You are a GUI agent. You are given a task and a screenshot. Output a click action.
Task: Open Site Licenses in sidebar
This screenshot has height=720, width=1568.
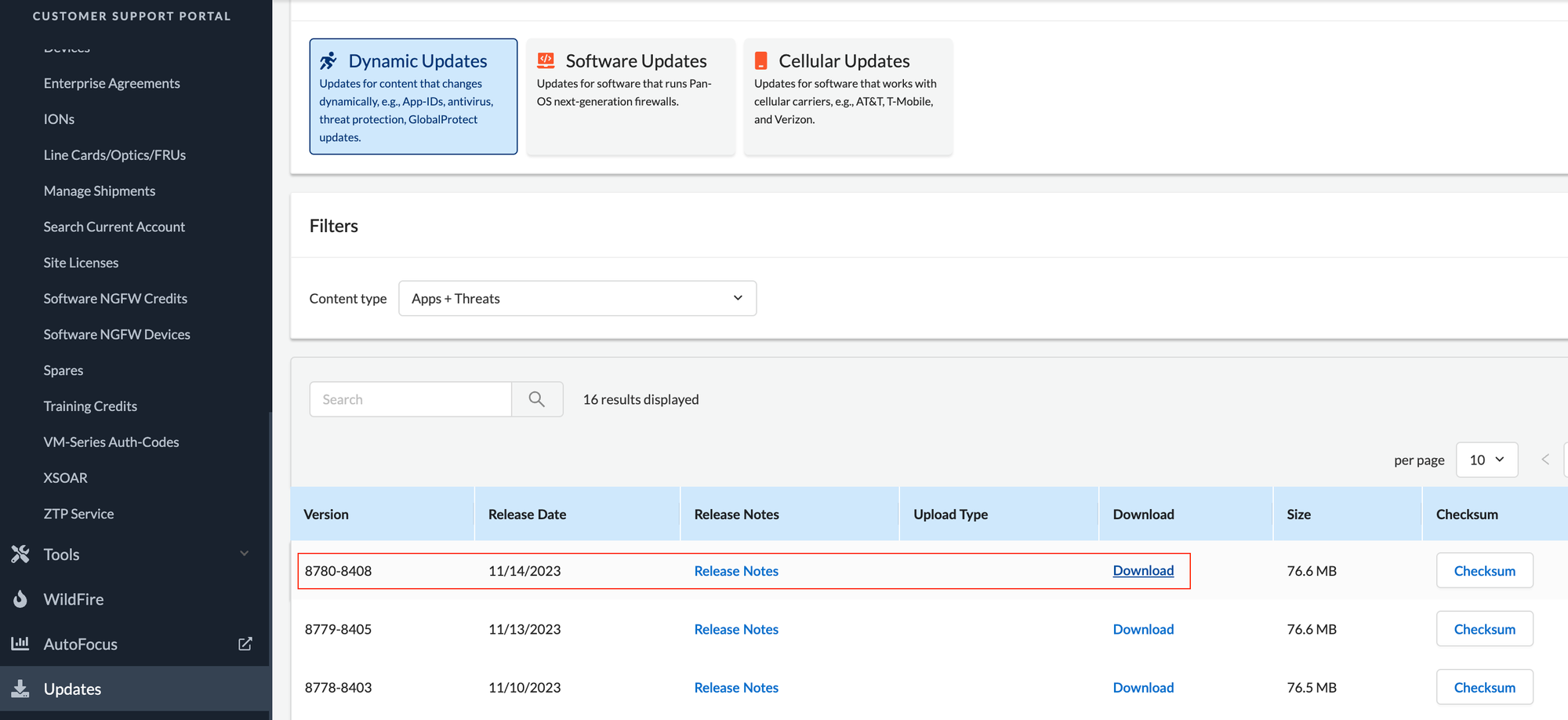tap(82, 263)
